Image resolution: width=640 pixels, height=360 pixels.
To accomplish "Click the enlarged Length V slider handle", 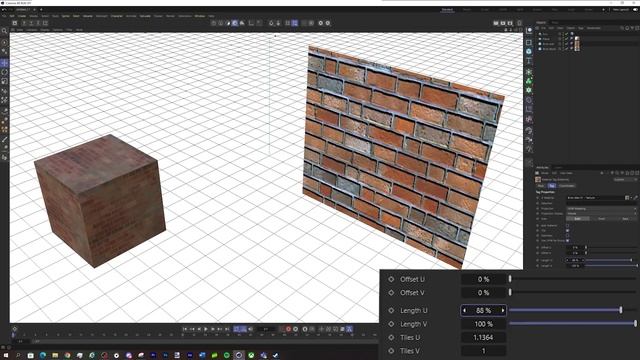I will click(636, 324).
